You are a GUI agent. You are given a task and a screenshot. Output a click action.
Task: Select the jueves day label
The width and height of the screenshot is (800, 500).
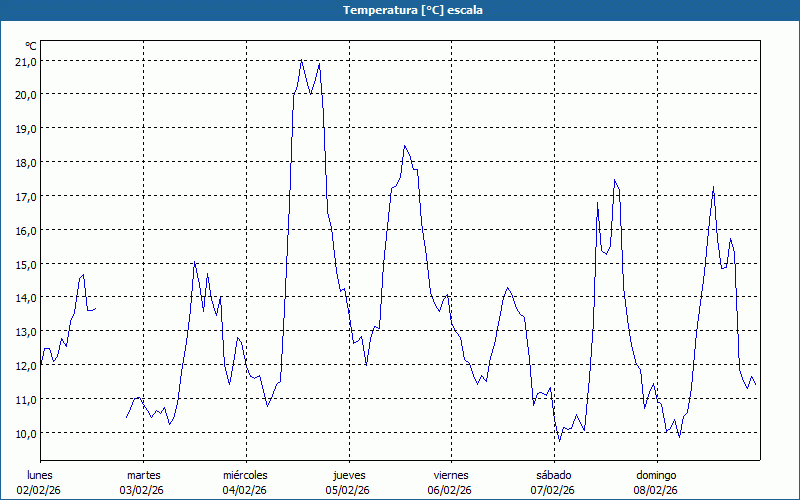point(348,475)
